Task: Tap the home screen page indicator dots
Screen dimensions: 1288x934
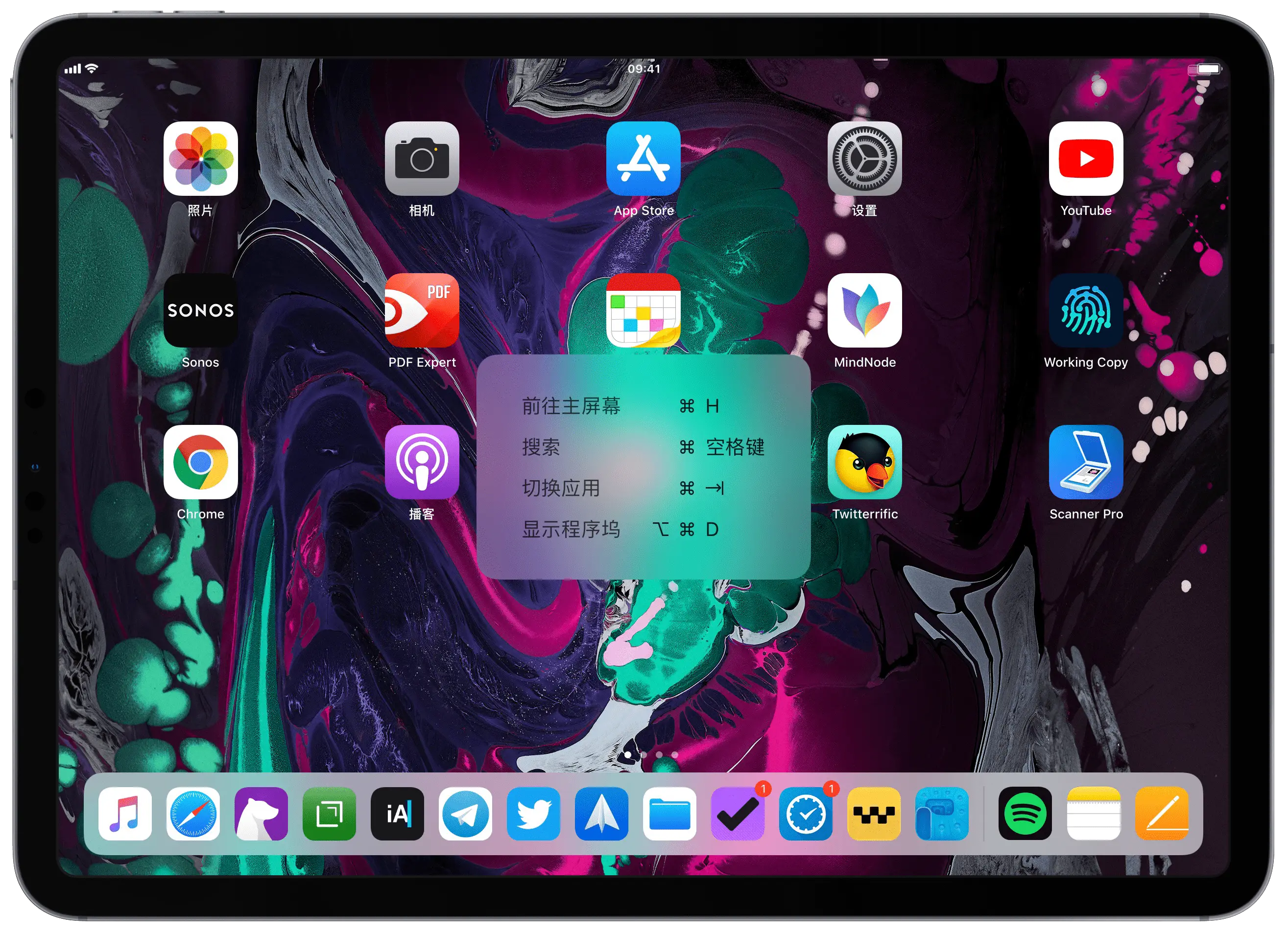Action: point(651,754)
